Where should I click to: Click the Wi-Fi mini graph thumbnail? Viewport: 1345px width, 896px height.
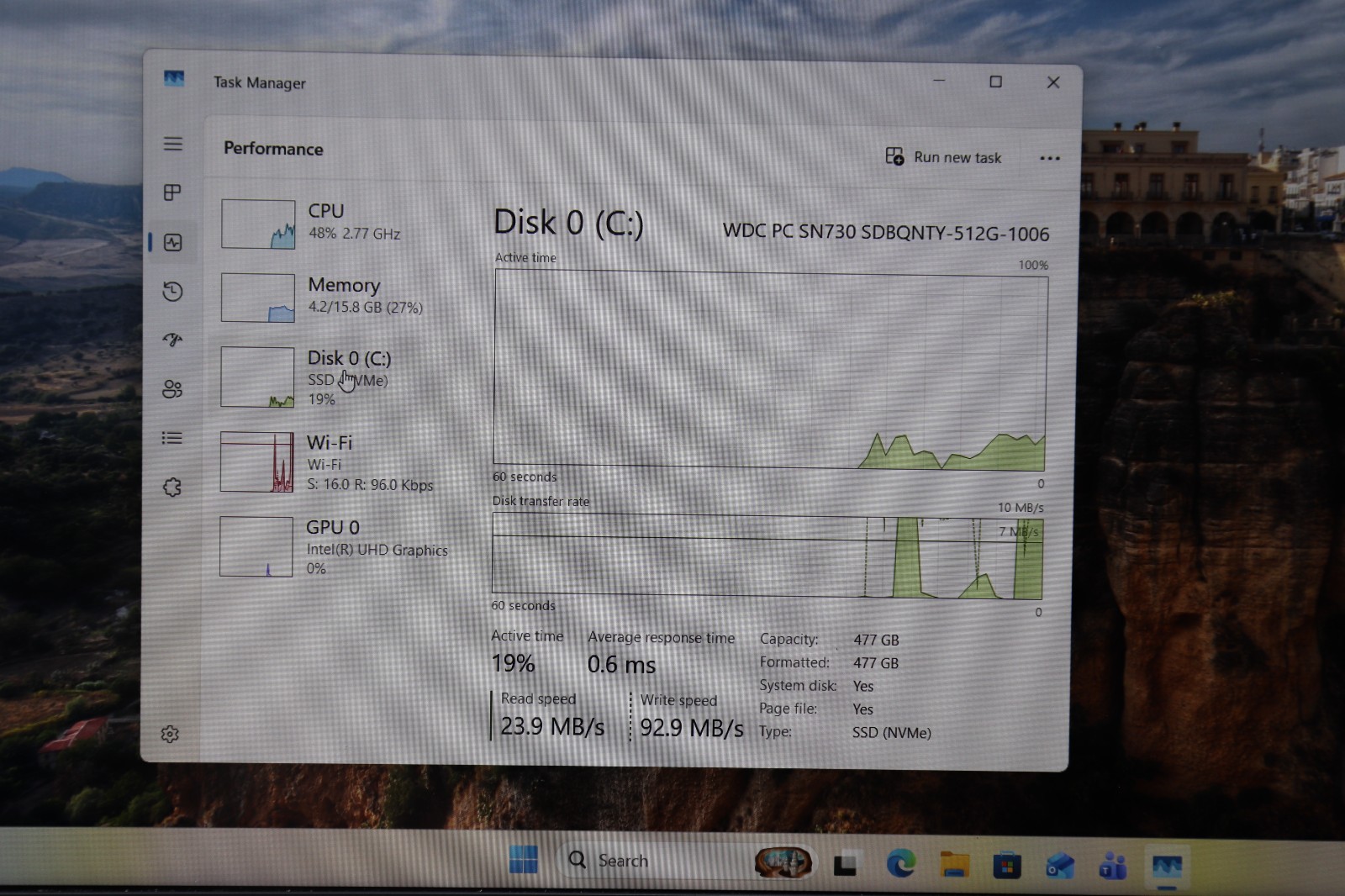257,461
